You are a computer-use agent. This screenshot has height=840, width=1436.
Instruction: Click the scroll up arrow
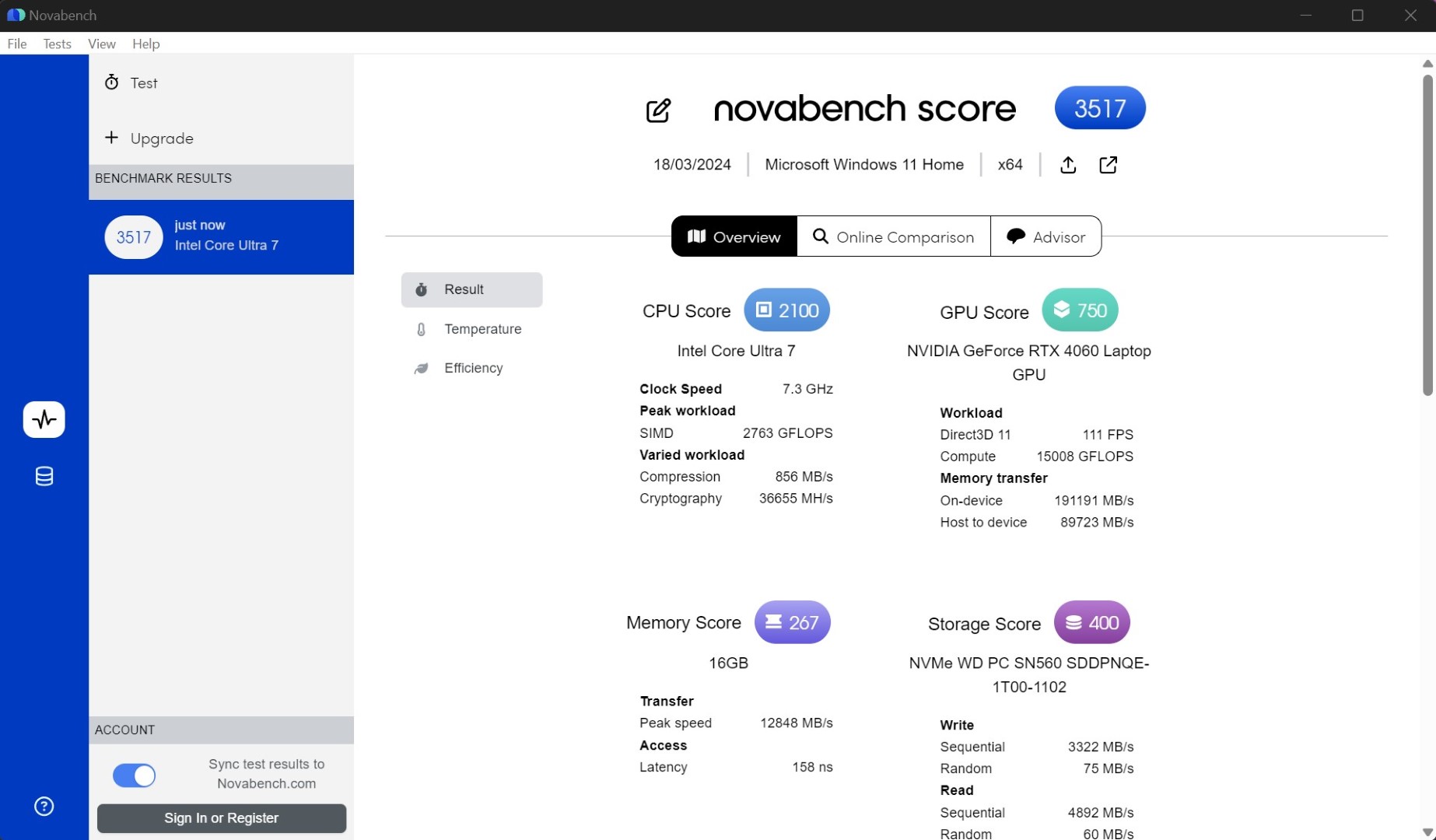tap(1427, 64)
